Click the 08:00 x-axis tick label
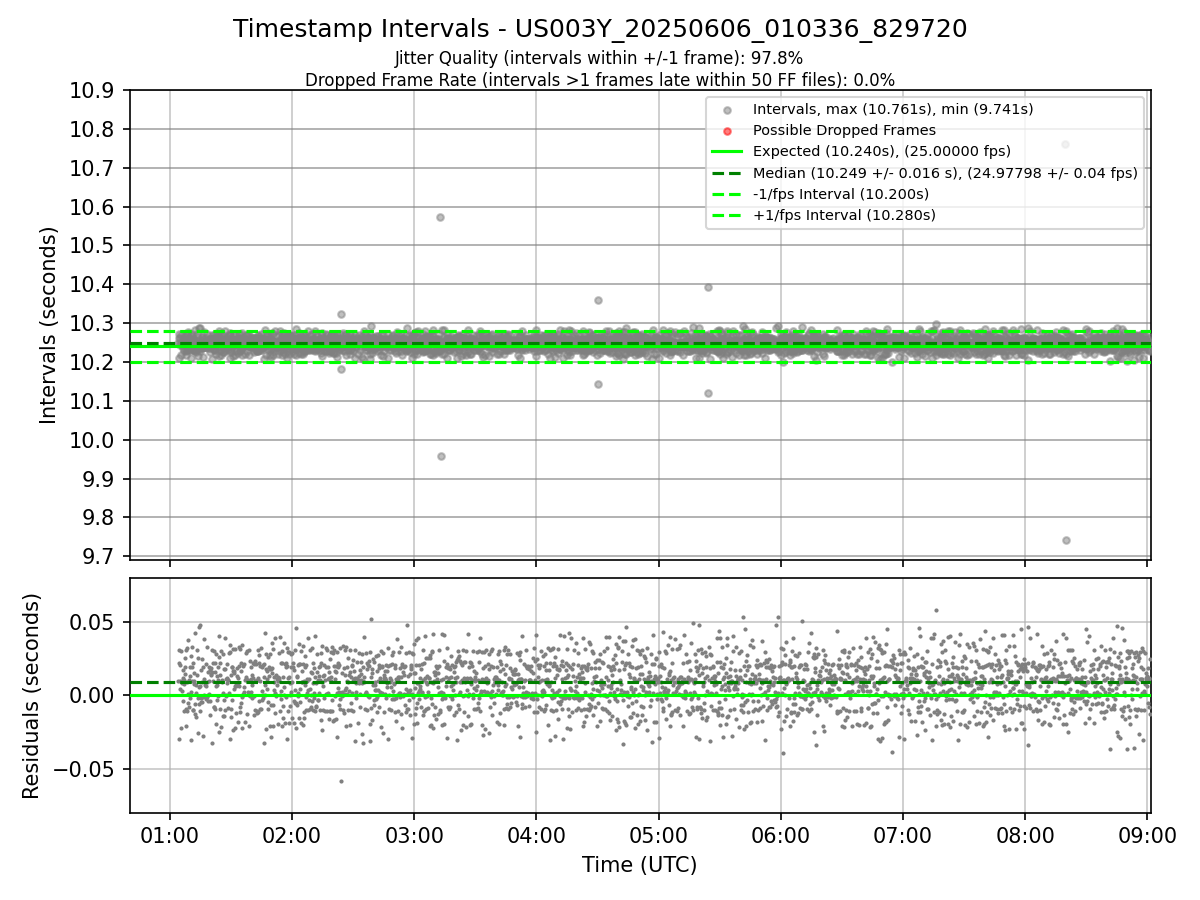Image resolution: width=1200 pixels, height=900 pixels. [1024, 834]
